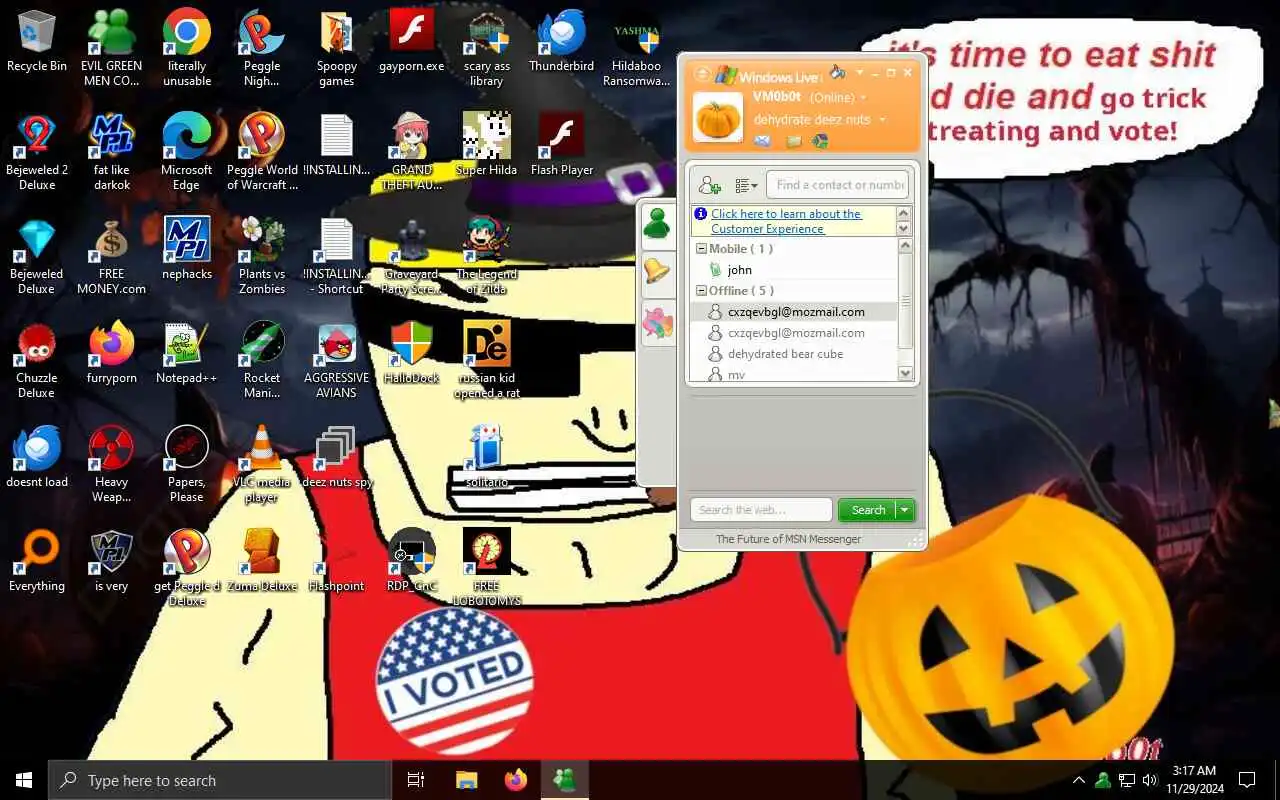Open the Chuzzle Deluxe shortcut

37,360
